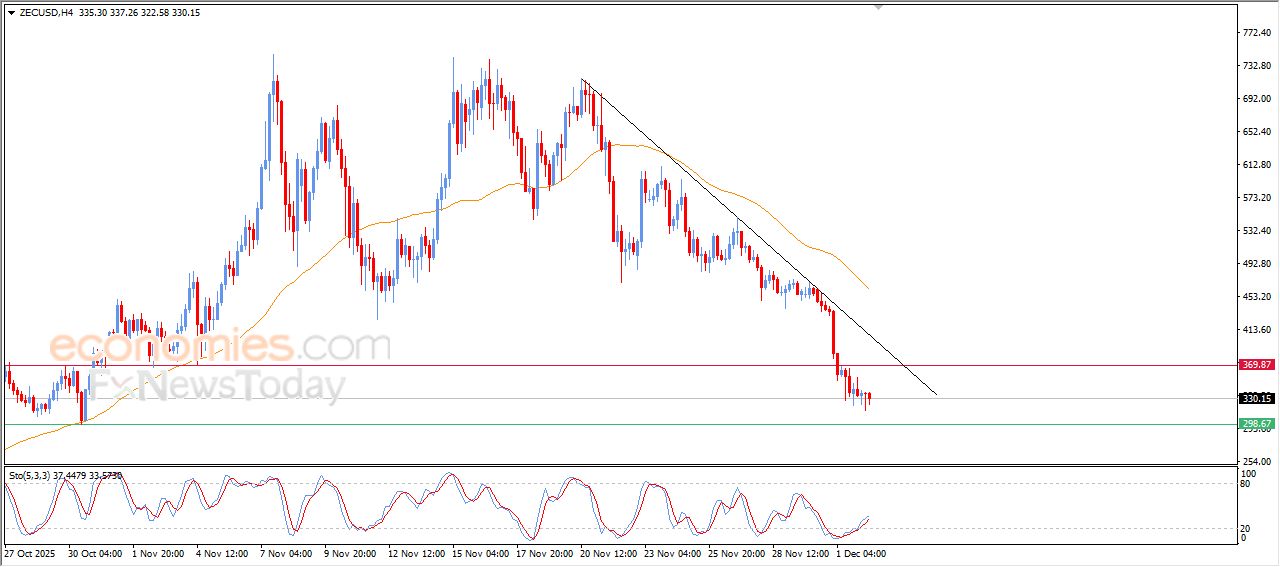This screenshot has width=1280, height=567.
Task: Click the 772.40 price scale value
Action: (1255, 33)
